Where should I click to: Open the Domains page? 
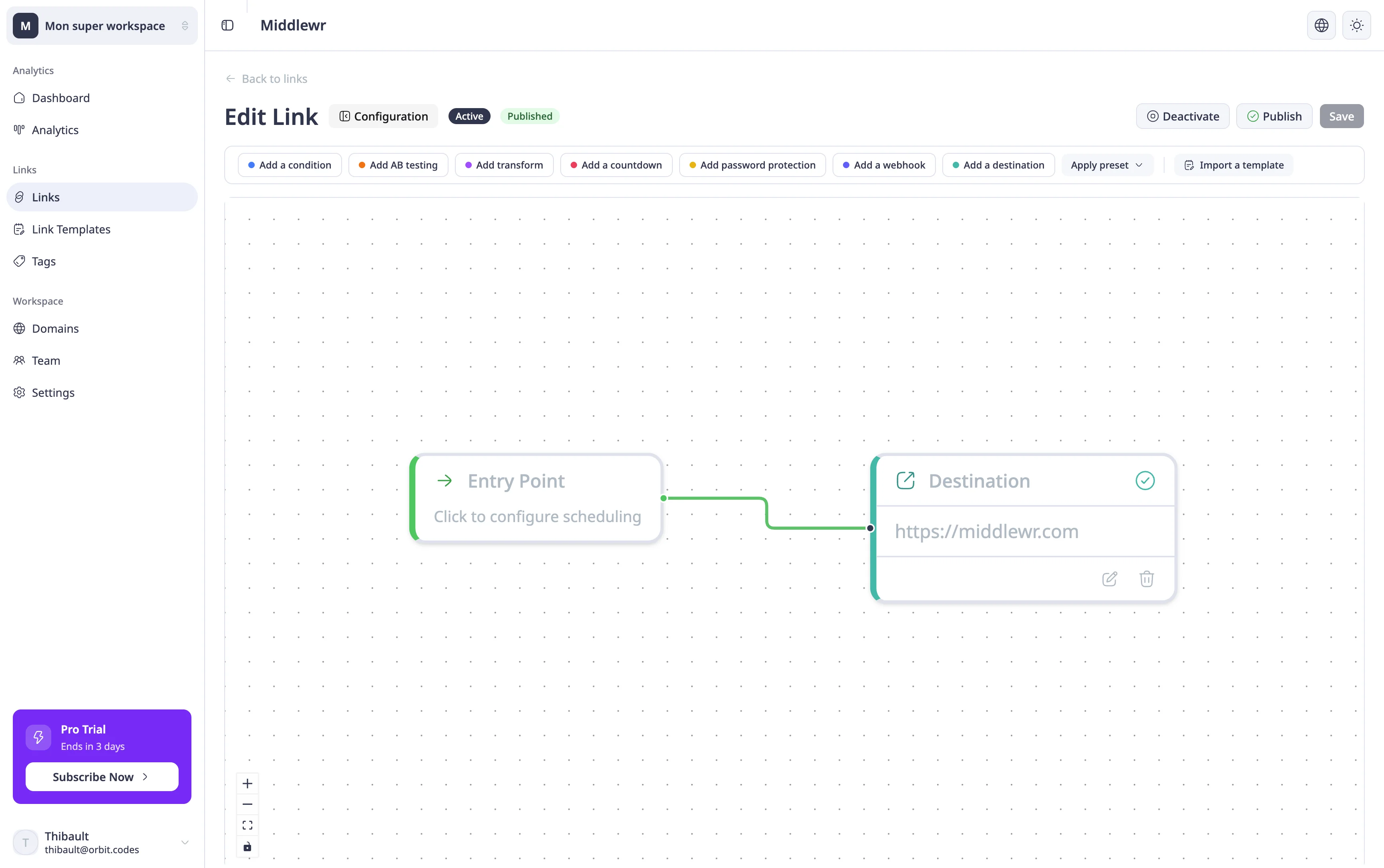102,328
